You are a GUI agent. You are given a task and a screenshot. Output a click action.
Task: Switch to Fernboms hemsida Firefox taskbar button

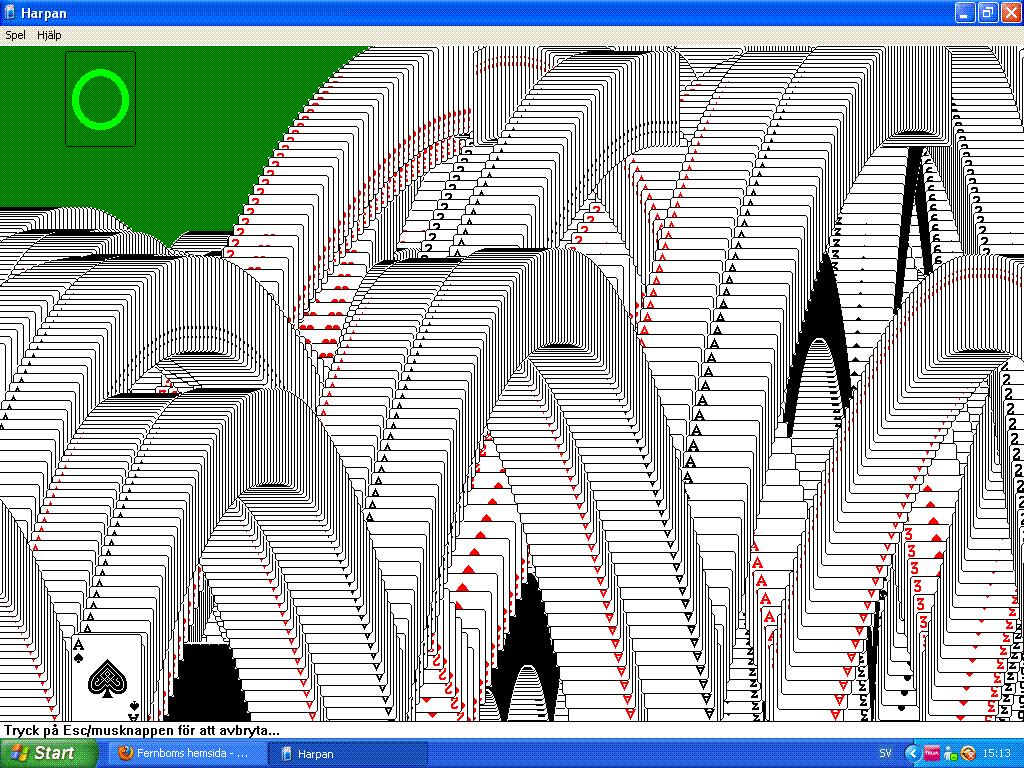click(x=187, y=753)
